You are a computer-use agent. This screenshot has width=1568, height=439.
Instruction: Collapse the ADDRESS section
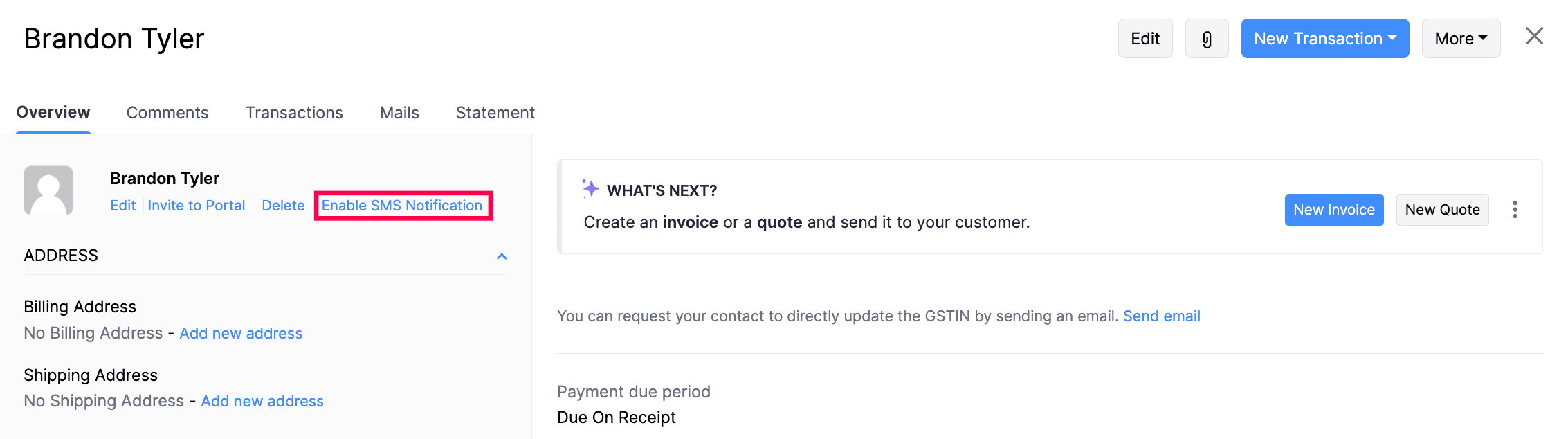pos(501,256)
